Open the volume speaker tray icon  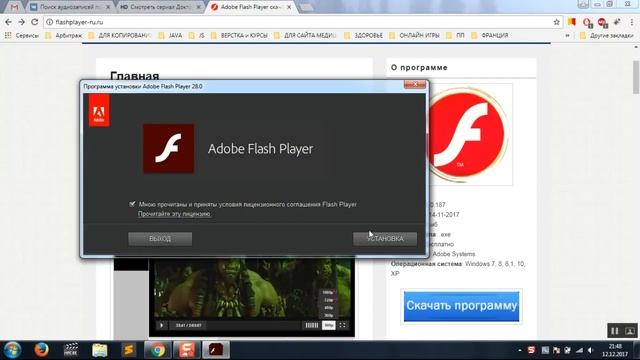tap(591, 350)
